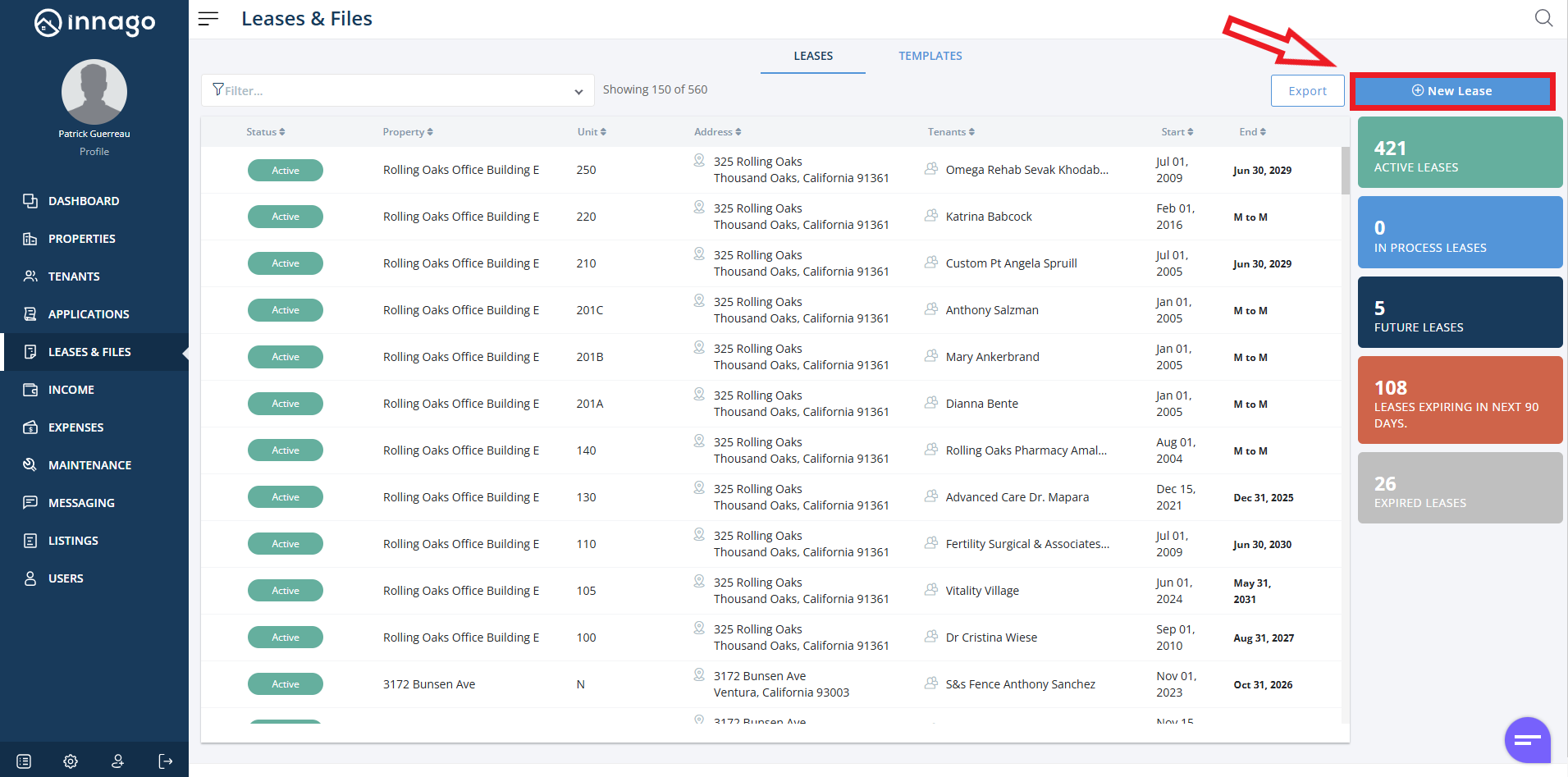1568x777 pixels.
Task: Click the Export button
Action: pos(1307,91)
